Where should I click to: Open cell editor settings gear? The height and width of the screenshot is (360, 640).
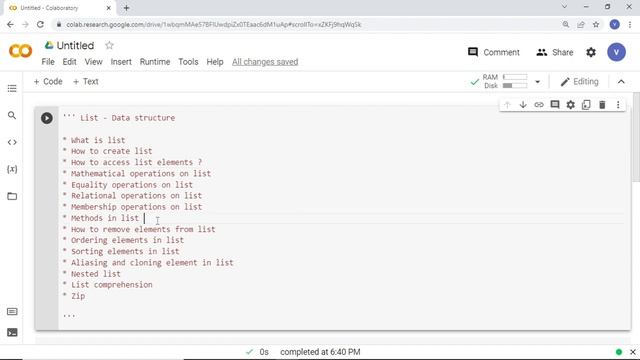click(571, 105)
